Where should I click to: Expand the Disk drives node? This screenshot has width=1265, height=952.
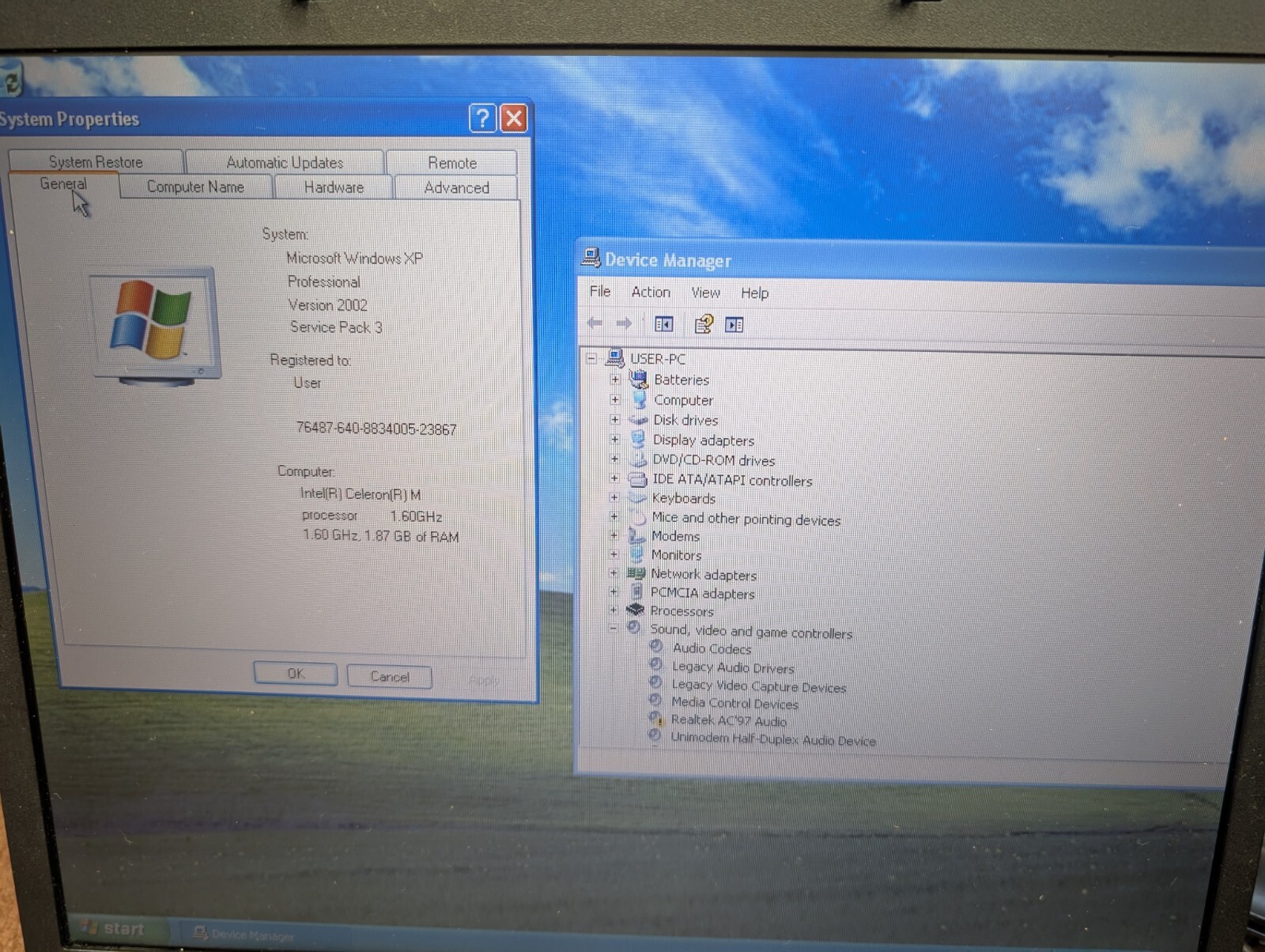[x=614, y=419]
